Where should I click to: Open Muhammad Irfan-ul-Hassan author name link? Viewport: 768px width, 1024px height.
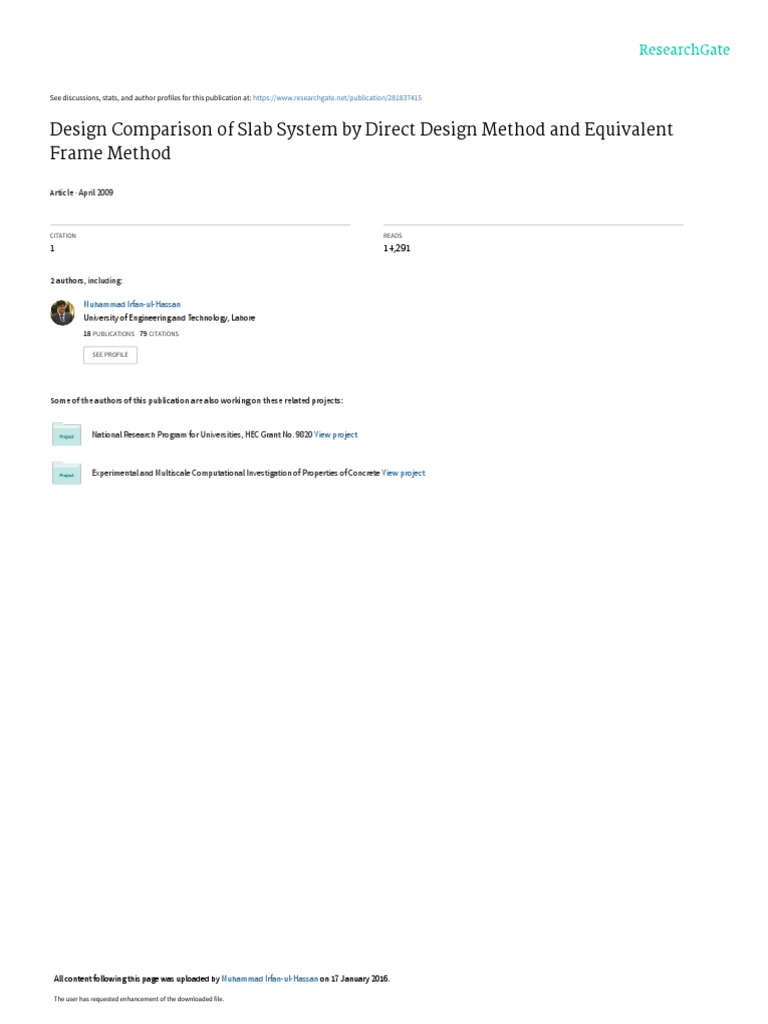tap(132, 304)
